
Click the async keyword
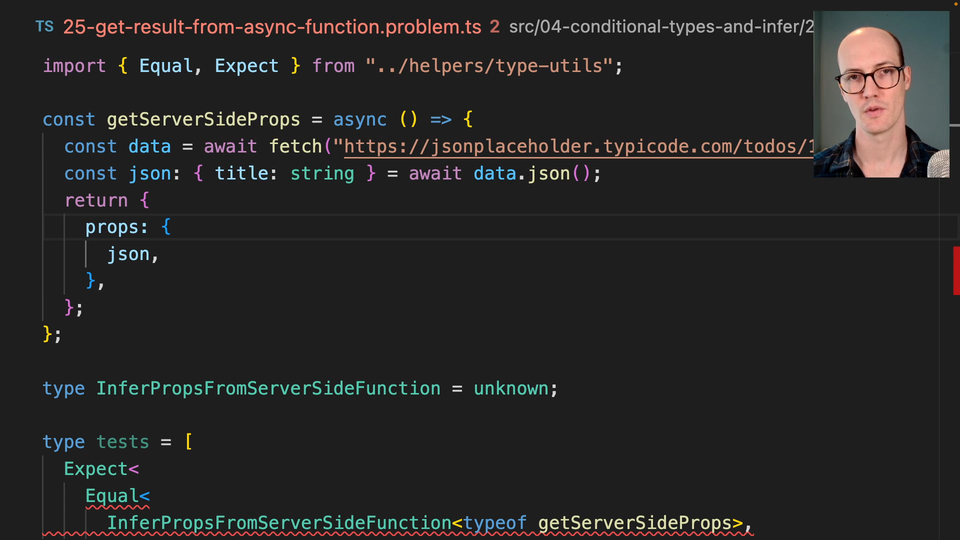click(x=360, y=119)
